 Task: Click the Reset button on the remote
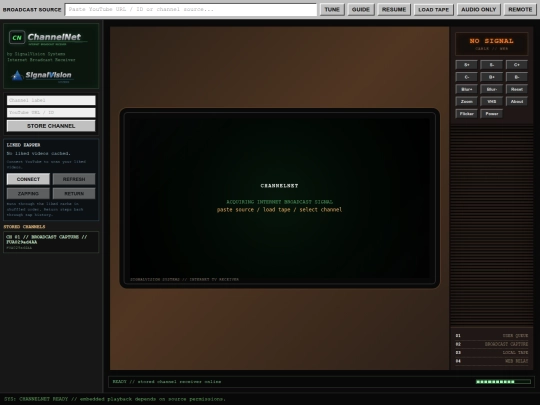coord(517,89)
